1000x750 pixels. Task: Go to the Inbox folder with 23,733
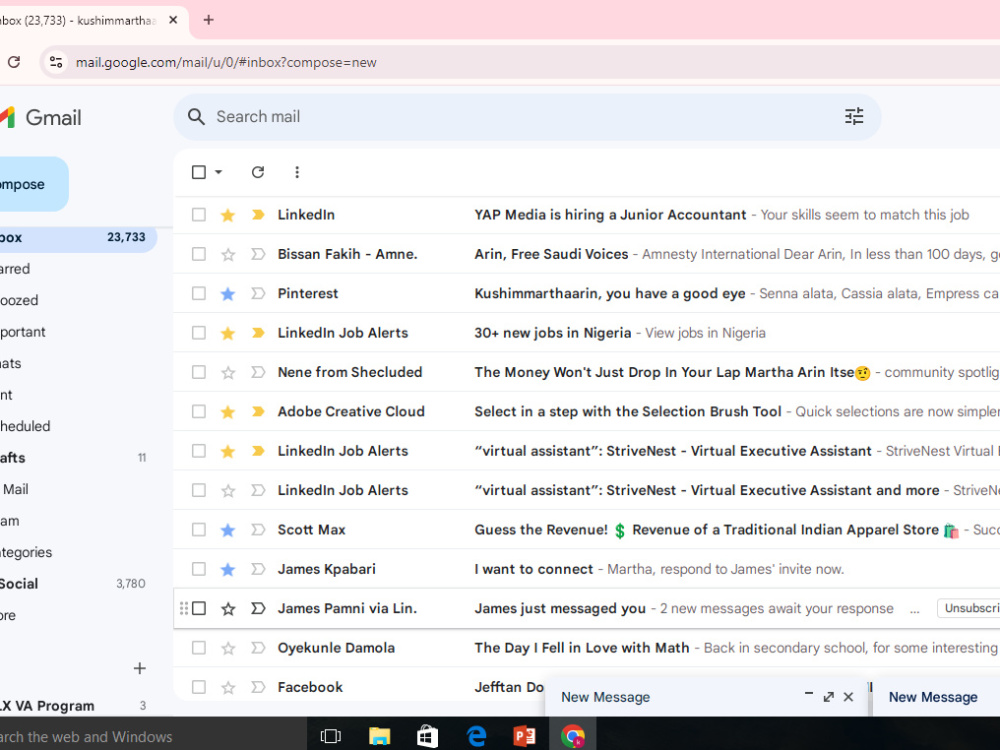(77, 237)
